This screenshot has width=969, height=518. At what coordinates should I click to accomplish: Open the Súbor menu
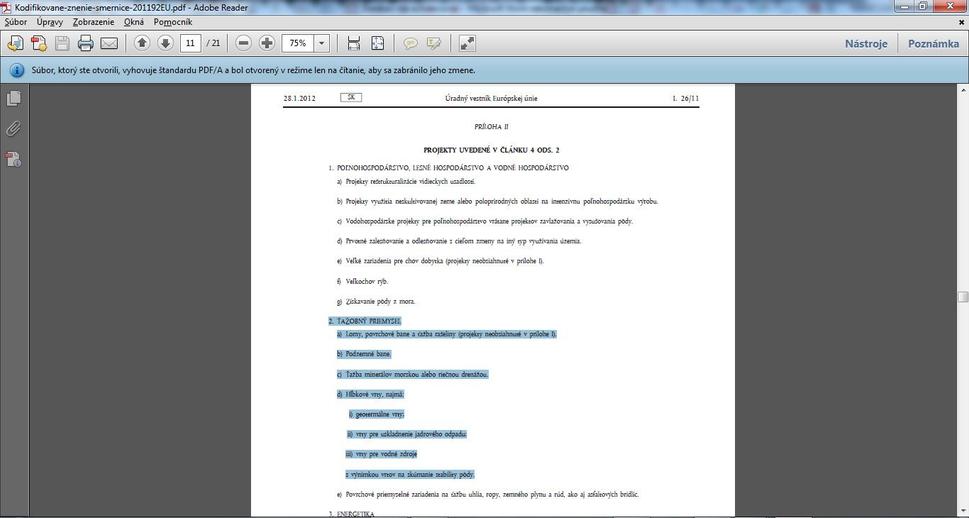pos(15,22)
